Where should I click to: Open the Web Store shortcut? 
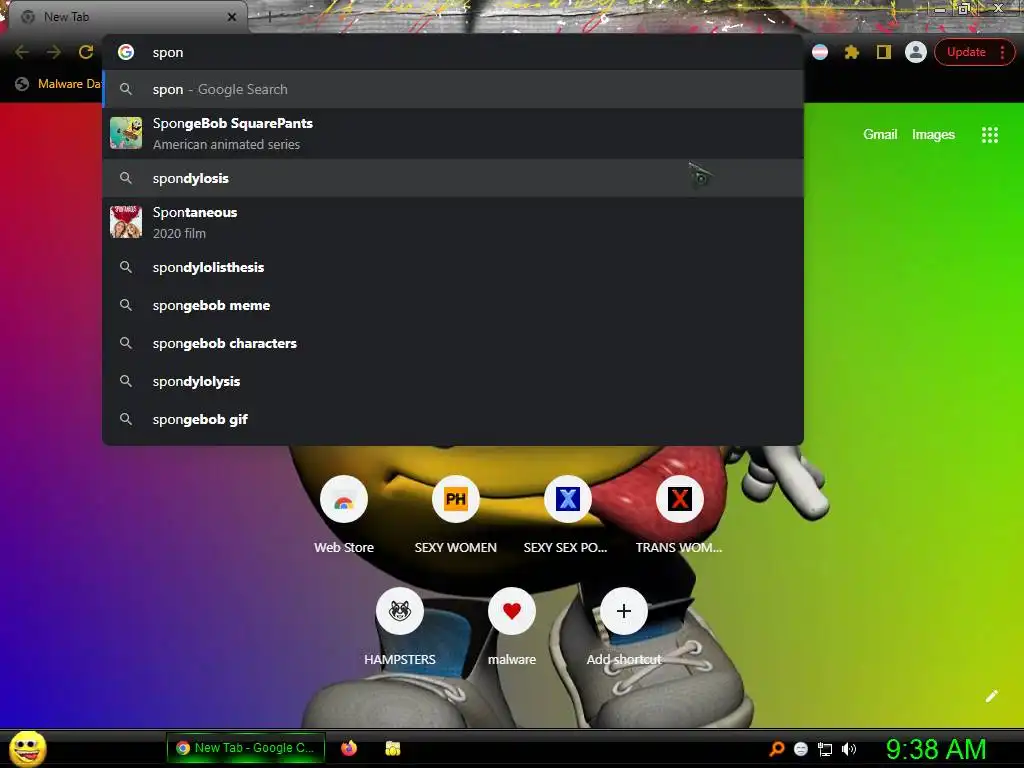click(344, 499)
